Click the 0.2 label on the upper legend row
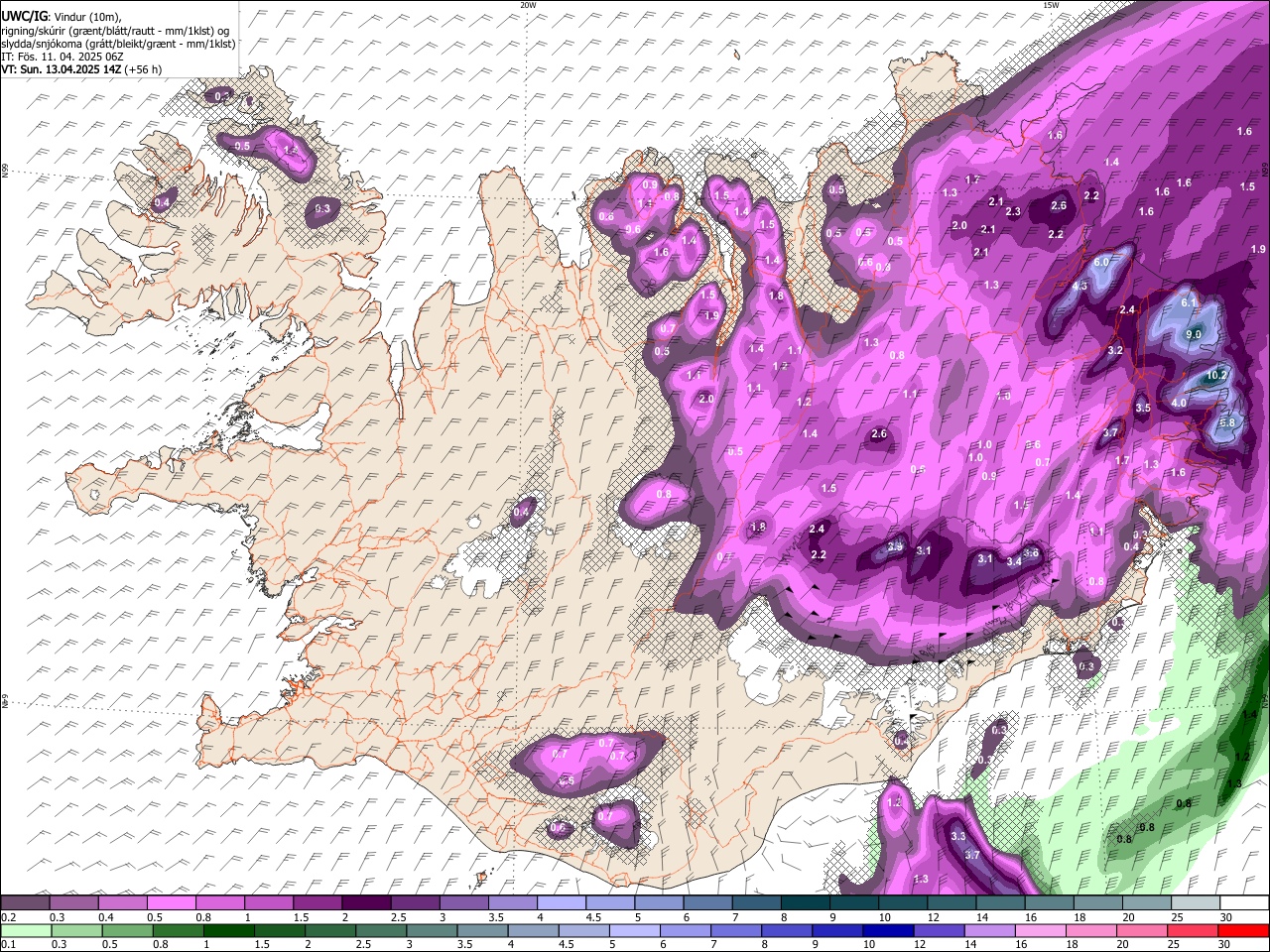Viewport: 1270px width, 952px height. click(8, 918)
